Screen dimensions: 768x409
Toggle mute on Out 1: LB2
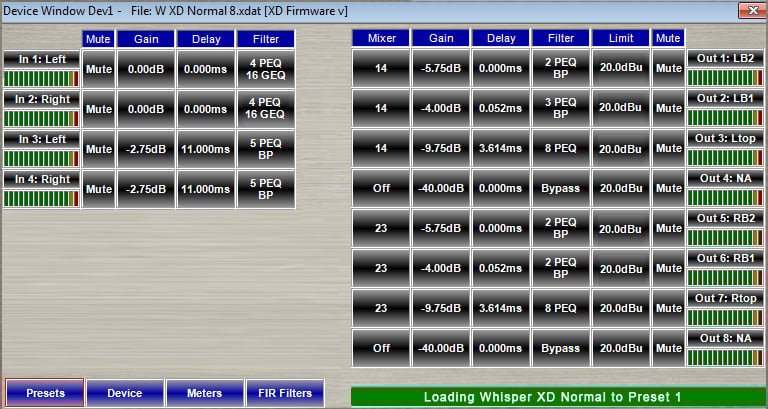667,68
